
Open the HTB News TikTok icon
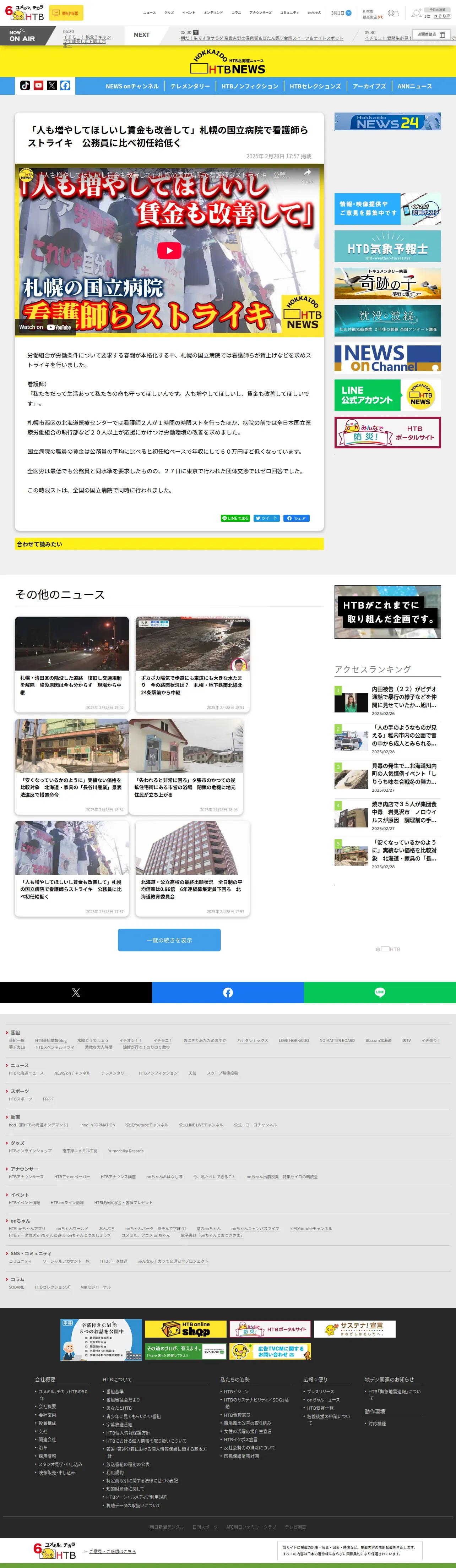[25, 86]
